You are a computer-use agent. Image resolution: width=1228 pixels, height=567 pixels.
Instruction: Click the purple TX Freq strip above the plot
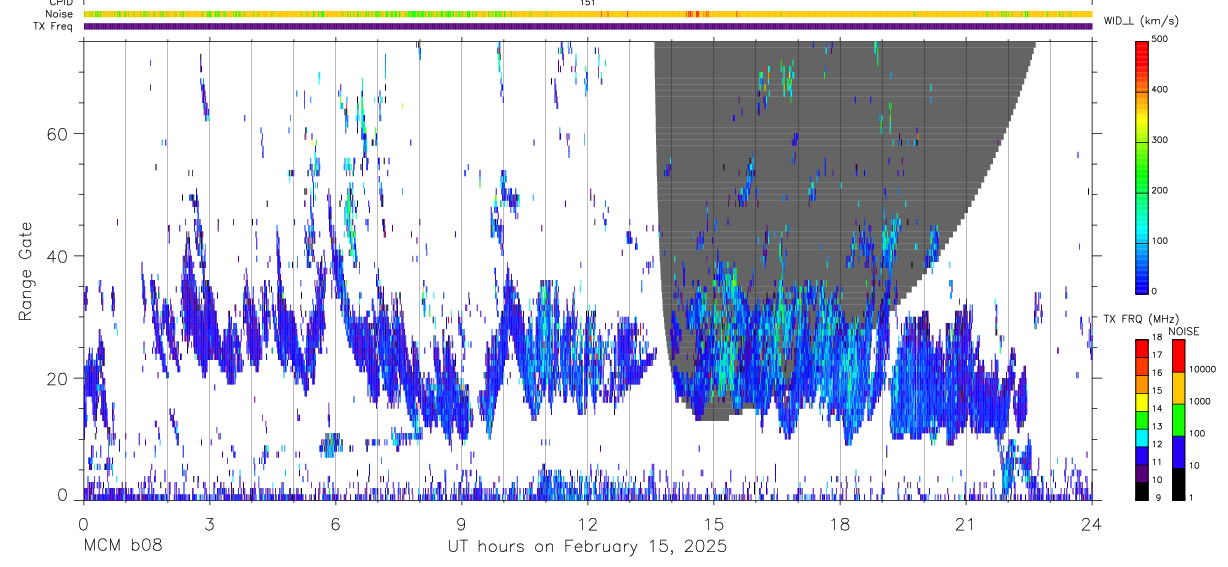[587, 26]
